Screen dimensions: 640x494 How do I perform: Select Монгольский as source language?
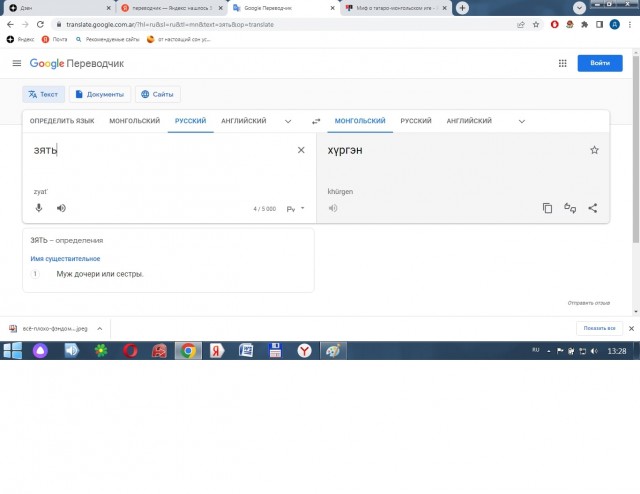coord(135,121)
